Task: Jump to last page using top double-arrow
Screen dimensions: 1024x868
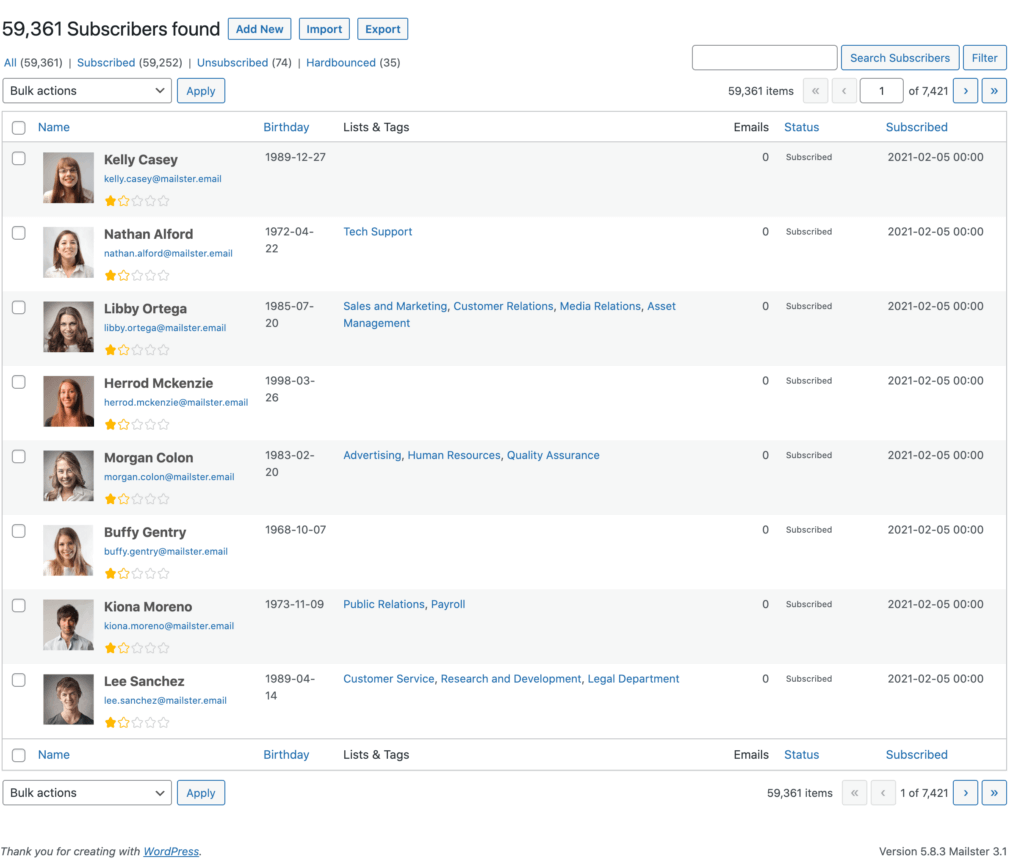Action: click(x=994, y=91)
